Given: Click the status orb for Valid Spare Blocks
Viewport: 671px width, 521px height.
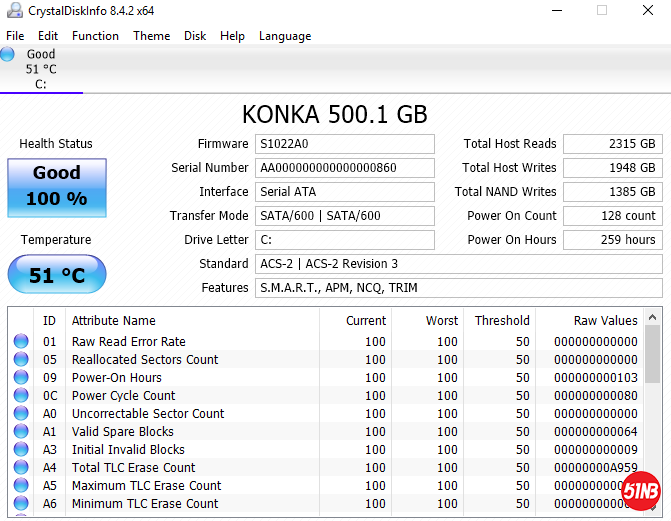Looking at the screenshot, I should (x=21, y=432).
